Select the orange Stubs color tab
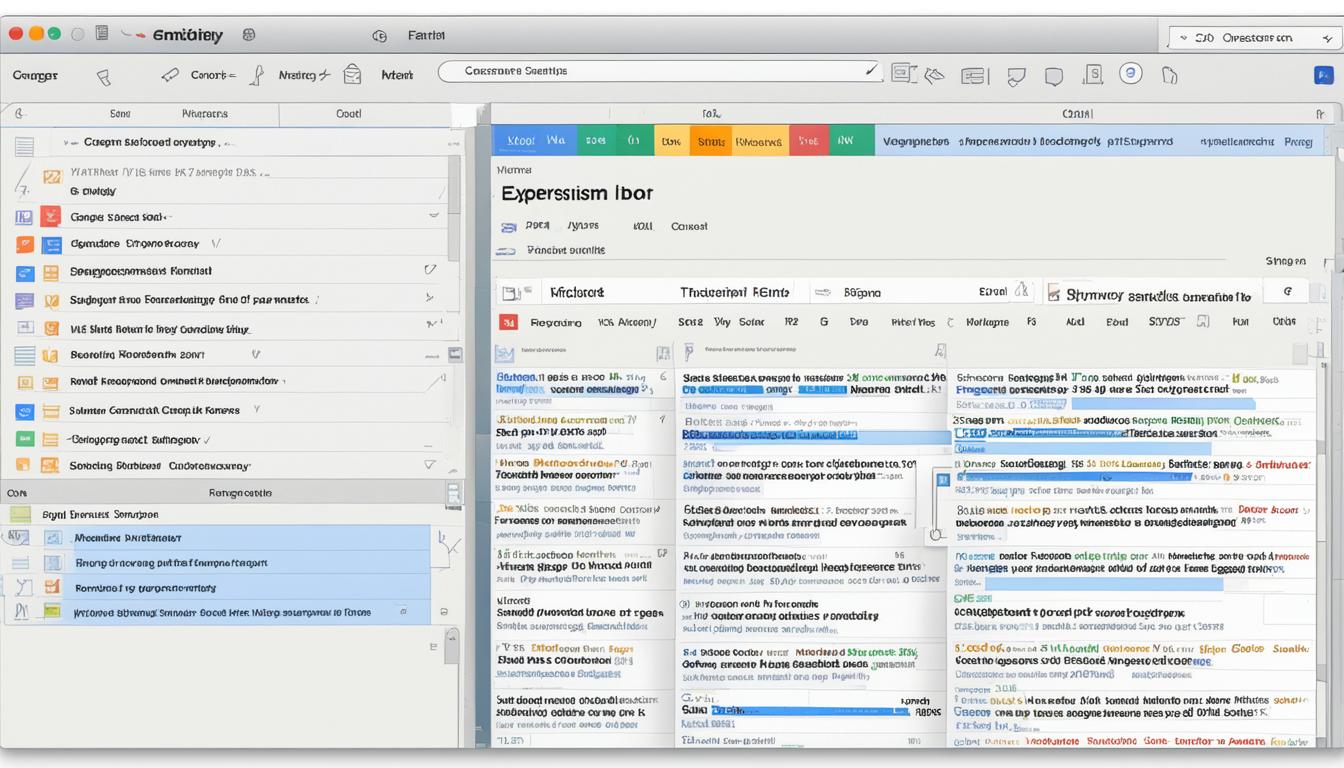This screenshot has width=1344, height=768. (710, 141)
